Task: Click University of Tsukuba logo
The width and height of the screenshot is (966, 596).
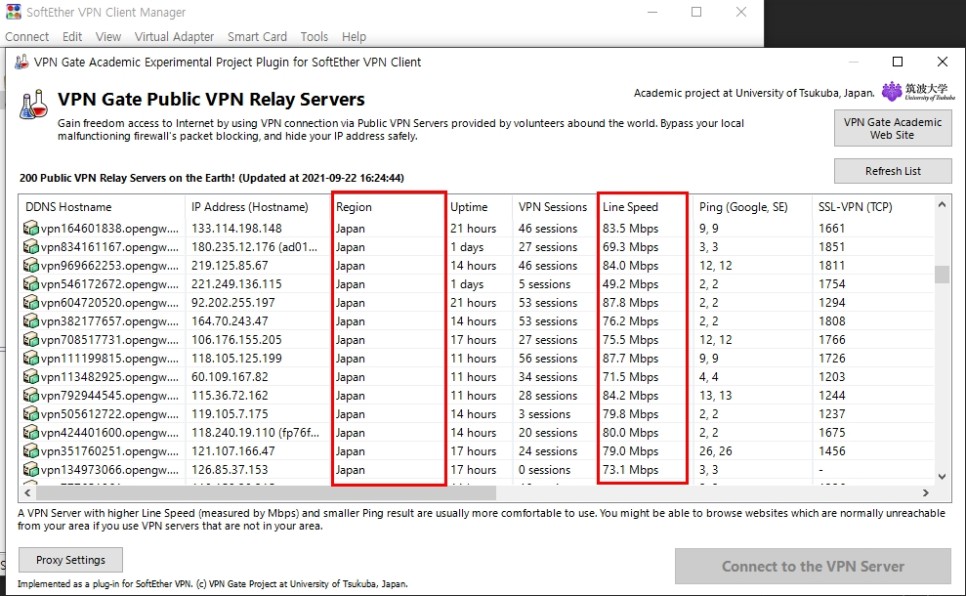Action: (x=918, y=92)
